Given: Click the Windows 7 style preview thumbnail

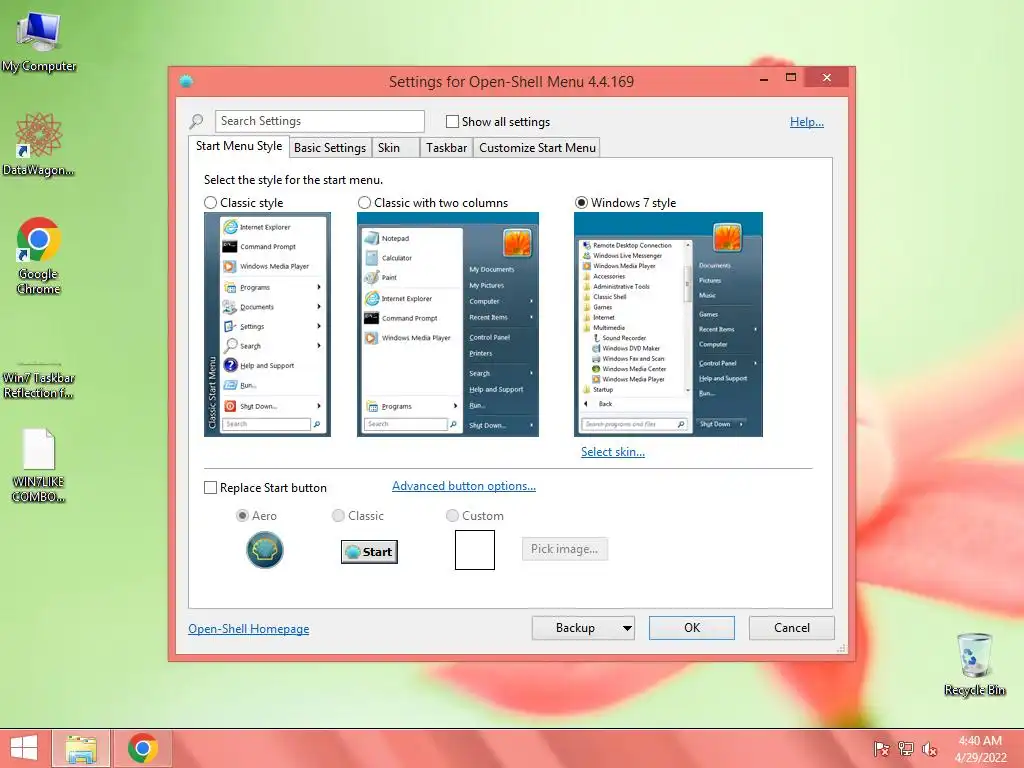Looking at the screenshot, I should click(668, 325).
